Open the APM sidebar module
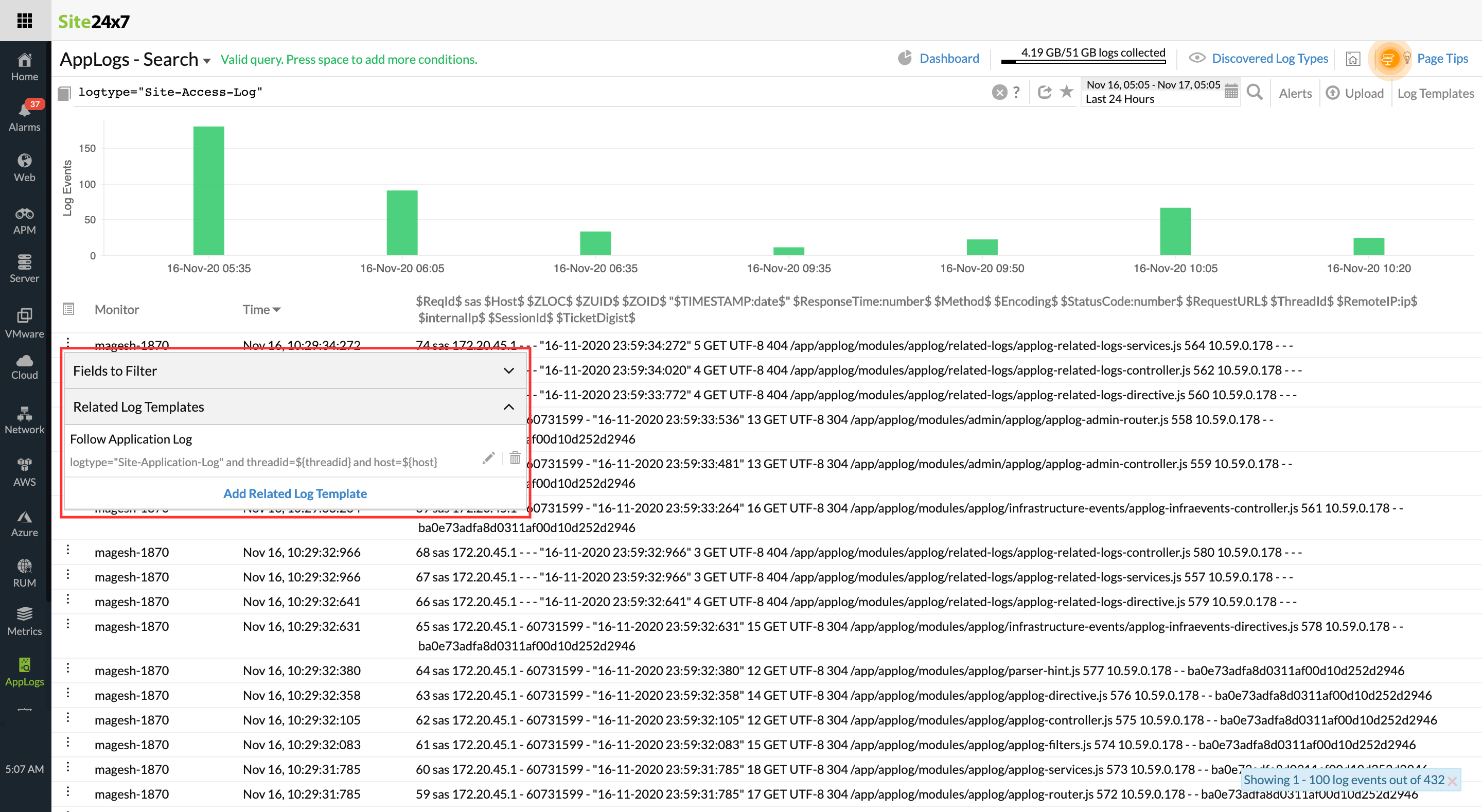Screen dimensions: 1482x812 25,221
